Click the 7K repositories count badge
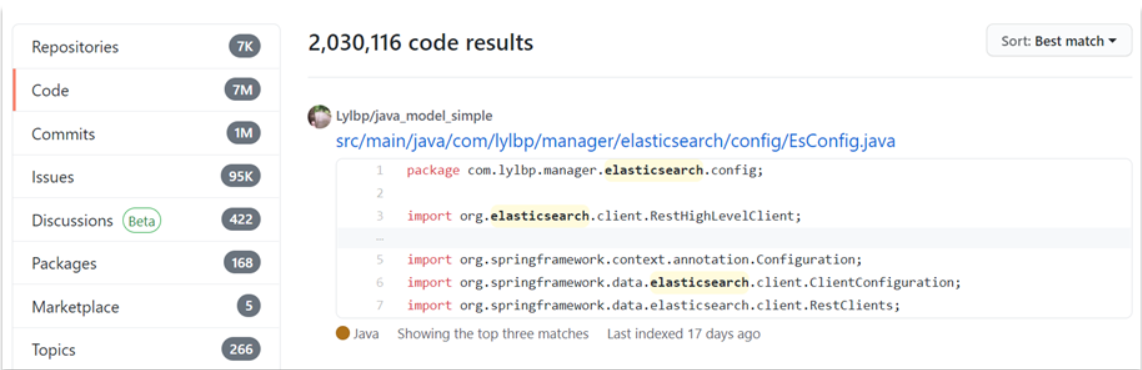The image size is (1142, 370). point(245,47)
